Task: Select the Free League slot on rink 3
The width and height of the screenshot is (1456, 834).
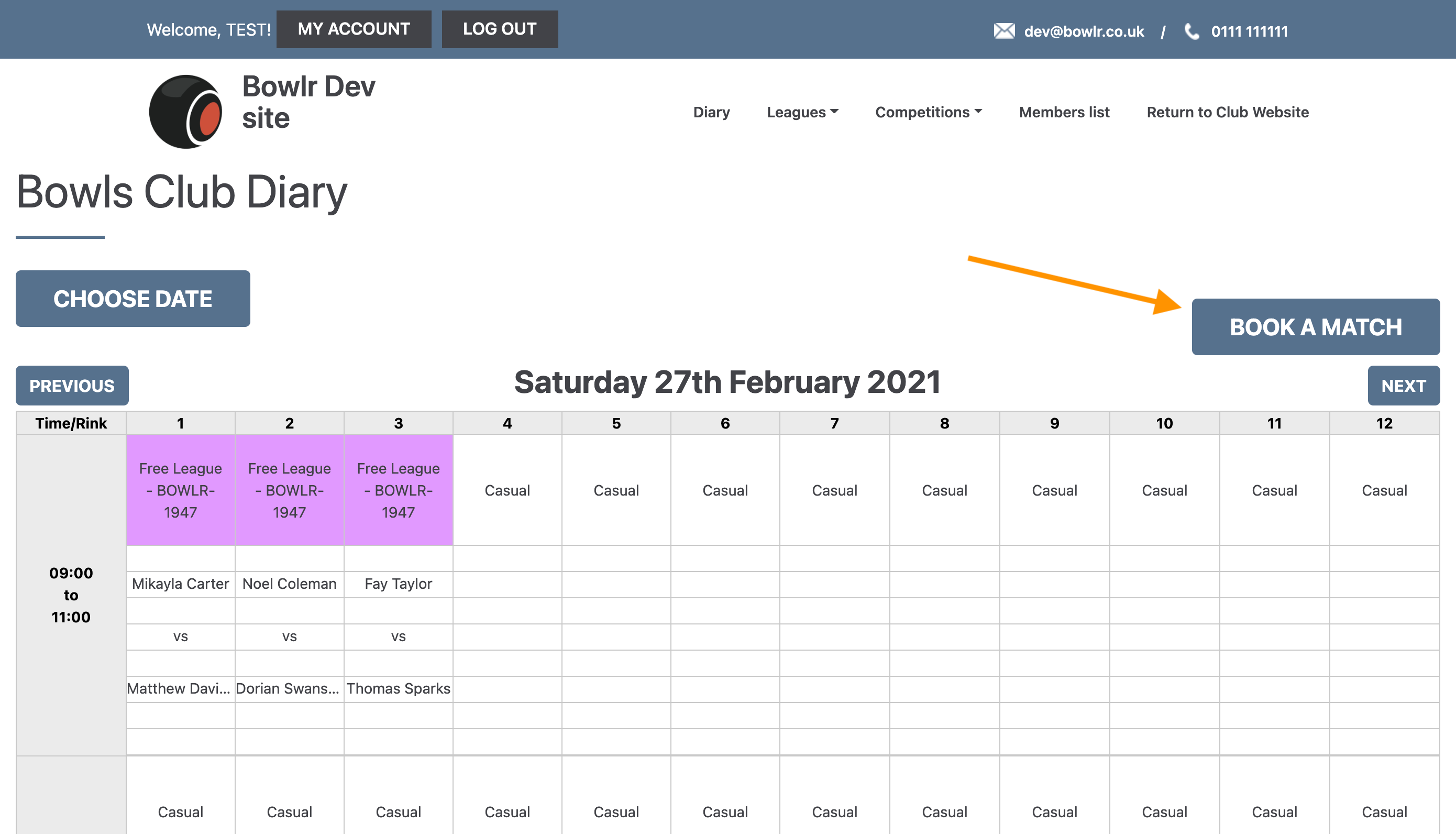Action: coord(398,490)
